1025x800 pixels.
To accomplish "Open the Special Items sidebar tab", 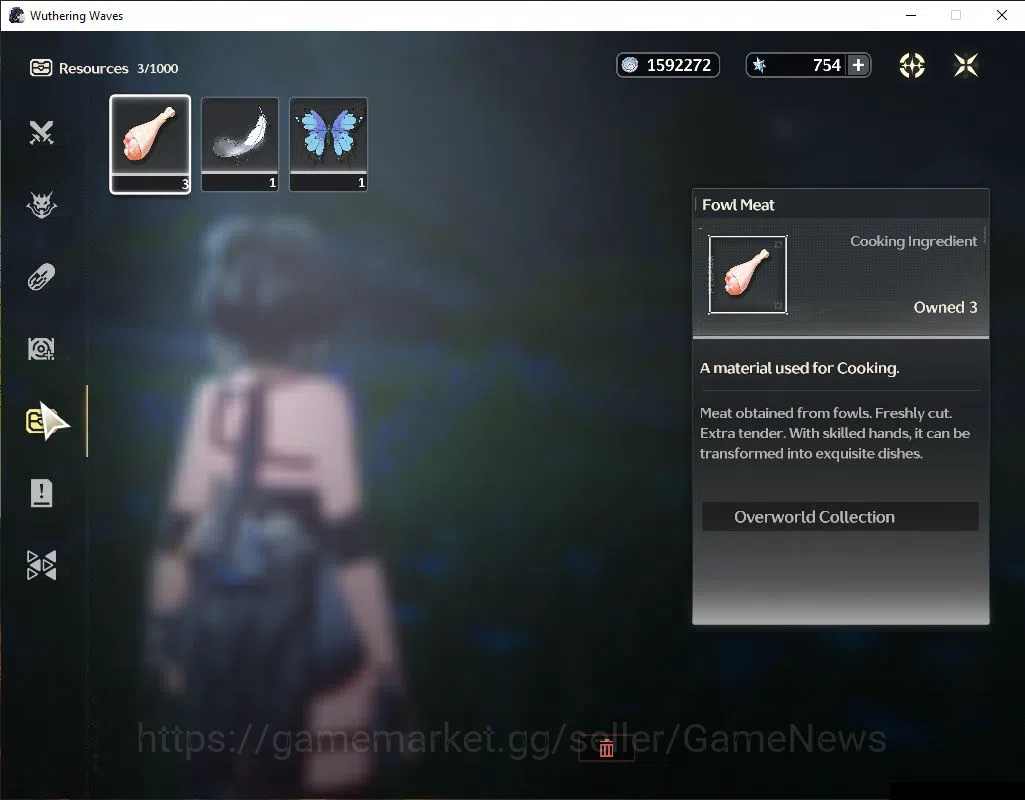I will pos(41,565).
